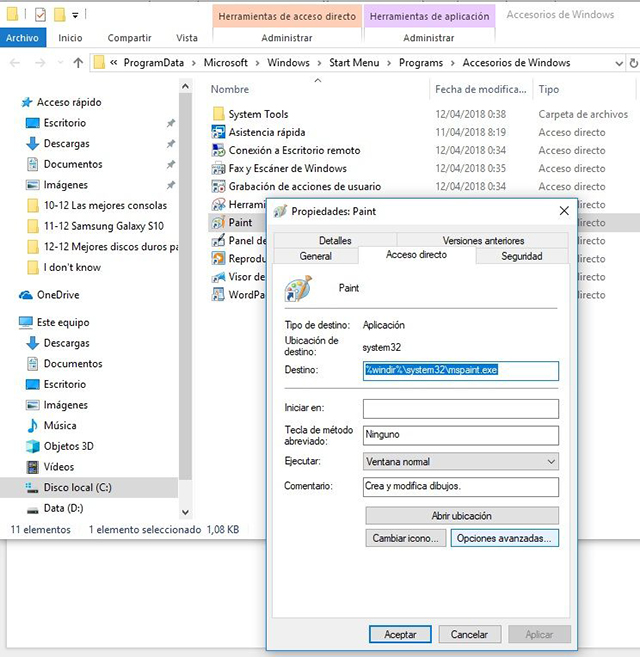Switch to the Compartir ribbon tab
Screen dimensions: 640x657
(129, 38)
